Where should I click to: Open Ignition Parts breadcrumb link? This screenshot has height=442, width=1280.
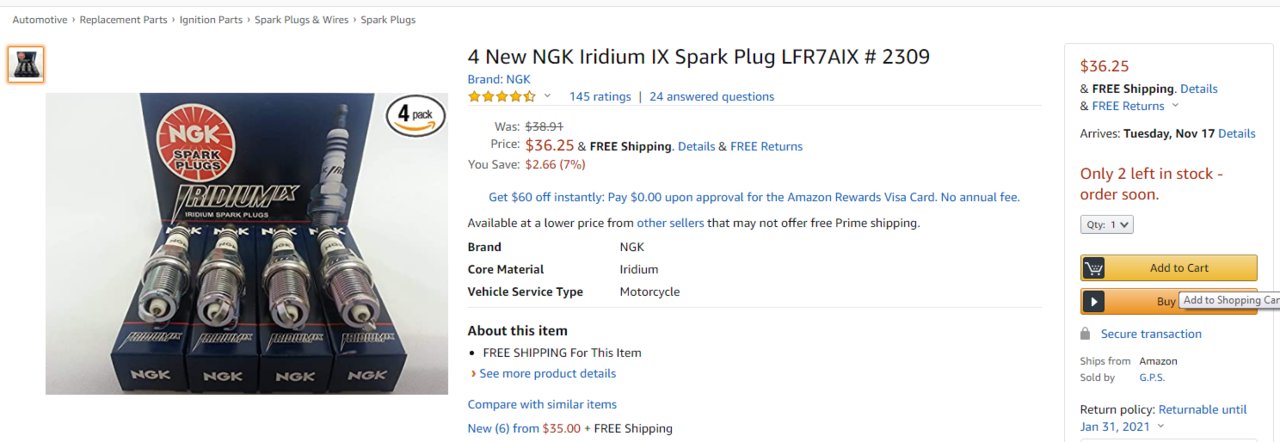pos(211,20)
